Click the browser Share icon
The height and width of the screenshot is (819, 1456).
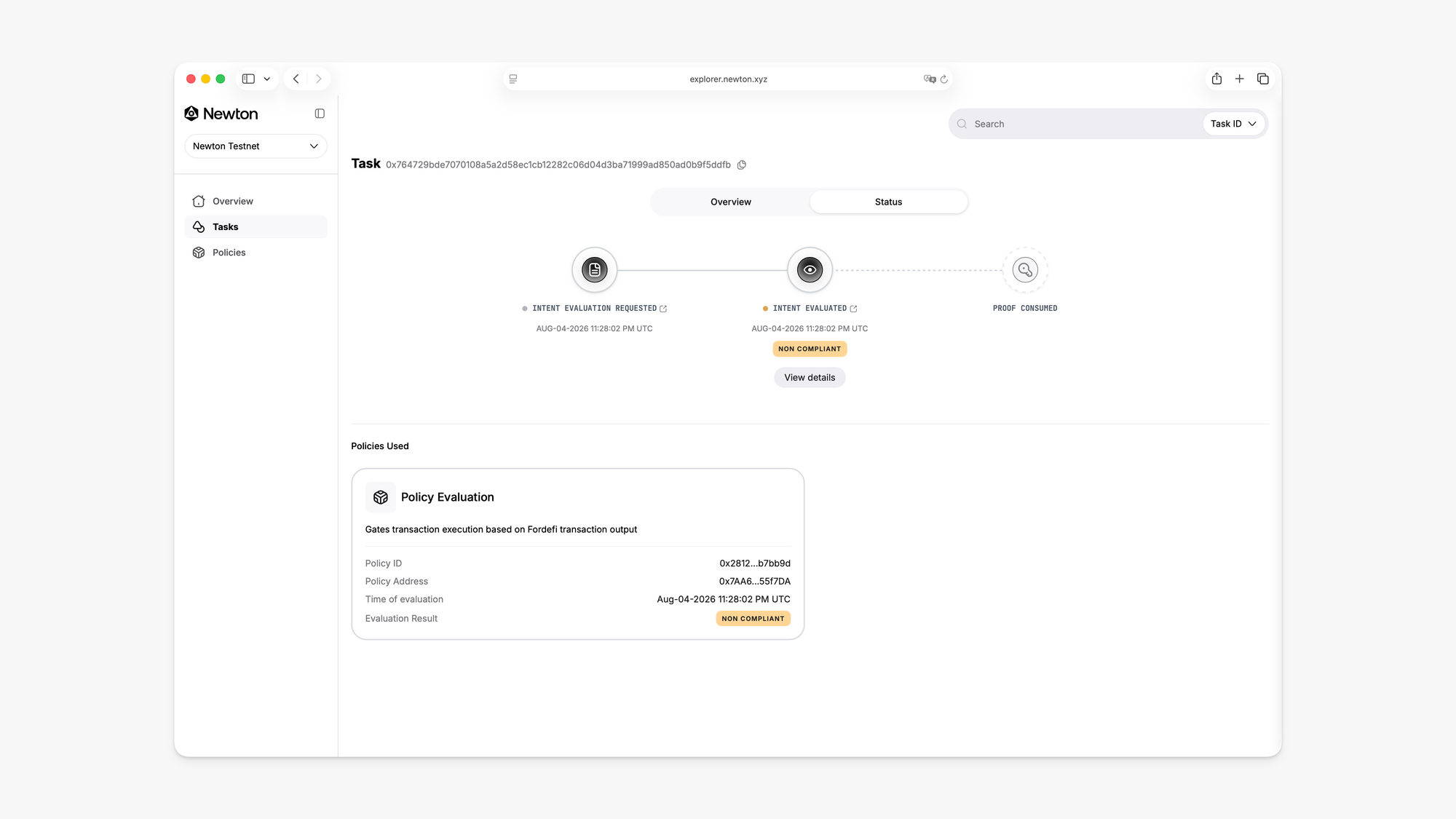(1216, 79)
